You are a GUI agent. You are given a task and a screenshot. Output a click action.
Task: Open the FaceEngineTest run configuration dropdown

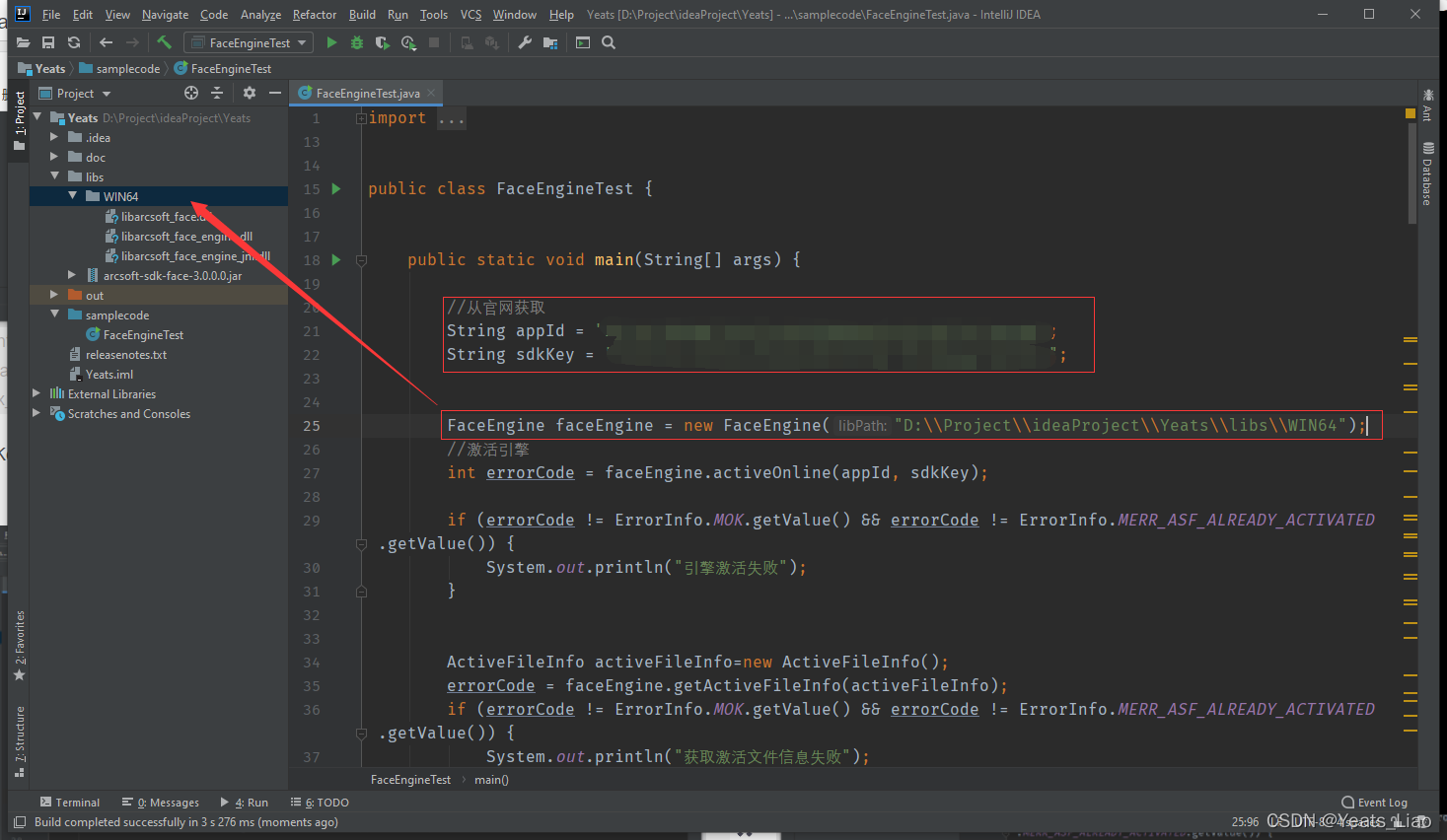click(x=250, y=42)
